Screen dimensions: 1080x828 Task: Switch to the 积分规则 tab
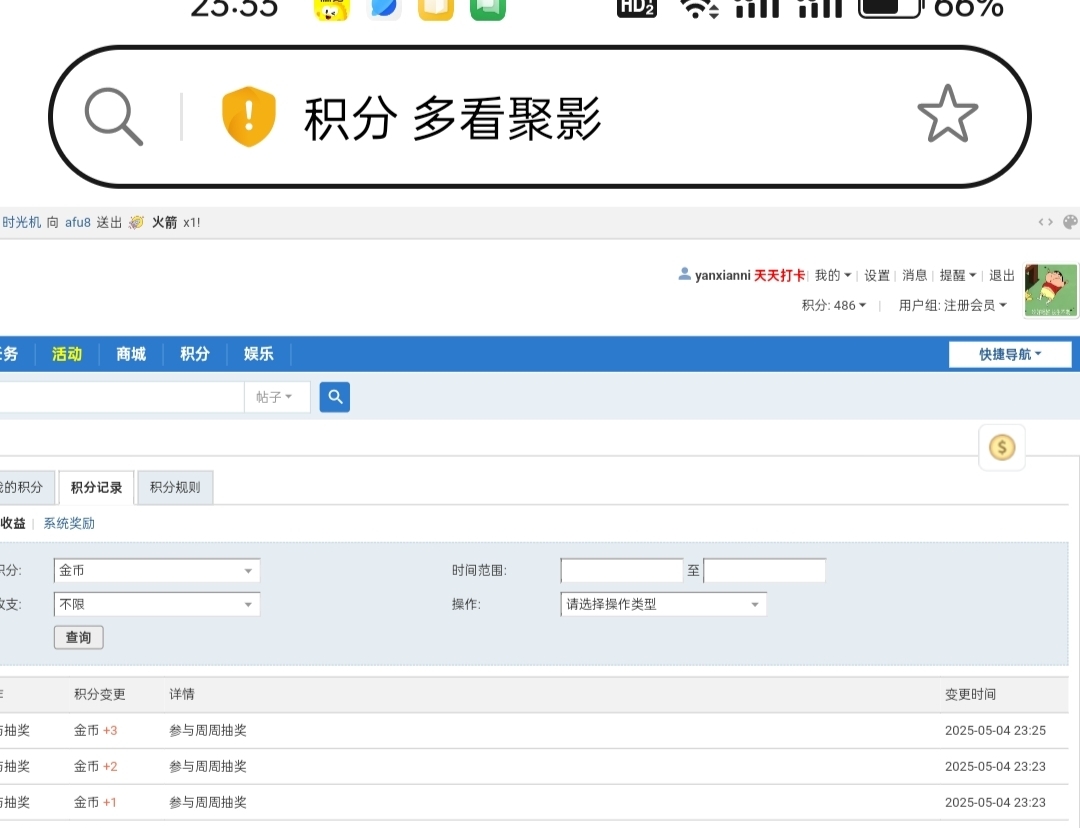tap(175, 488)
